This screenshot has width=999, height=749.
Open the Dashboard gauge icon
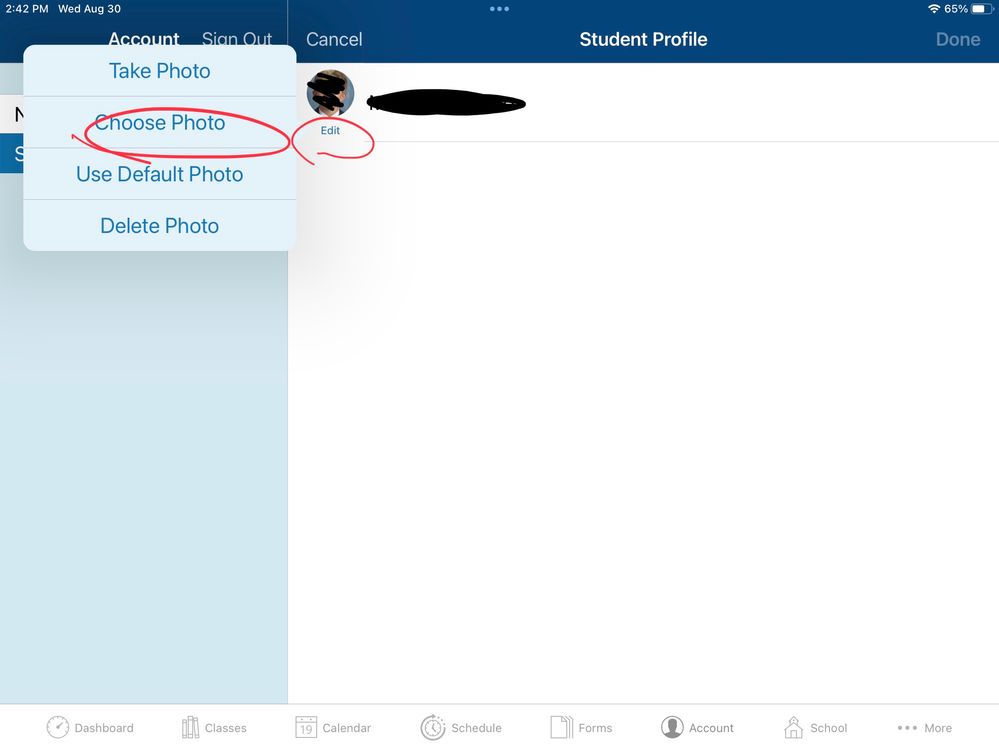pos(58,727)
